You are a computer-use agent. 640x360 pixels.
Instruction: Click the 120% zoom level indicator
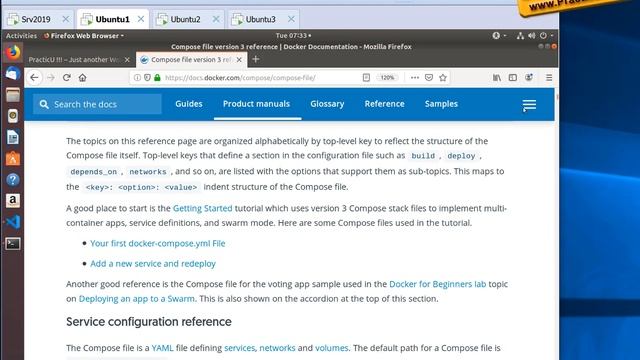coord(387,78)
